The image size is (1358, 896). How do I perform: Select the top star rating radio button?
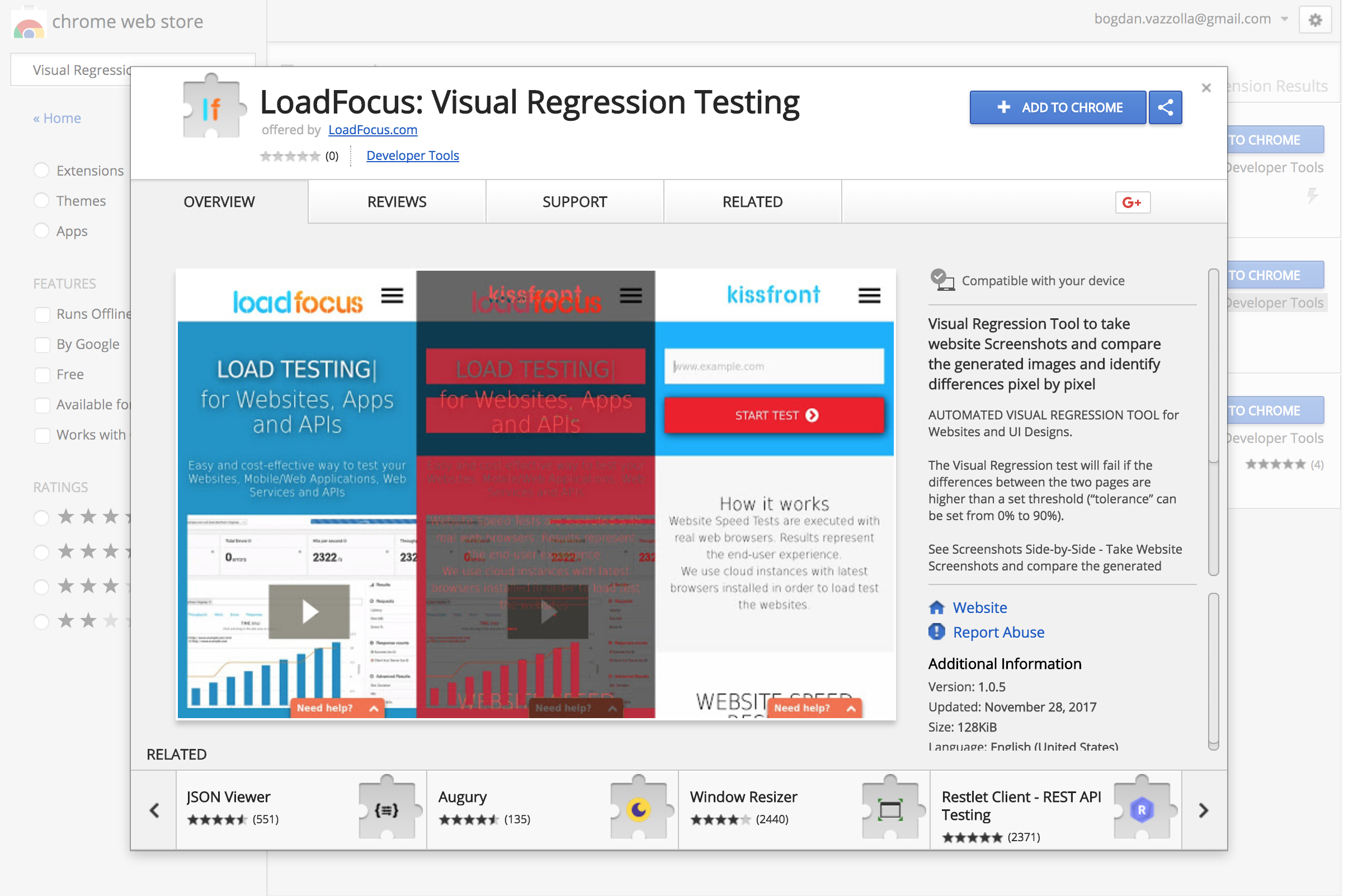pos(41,518)
